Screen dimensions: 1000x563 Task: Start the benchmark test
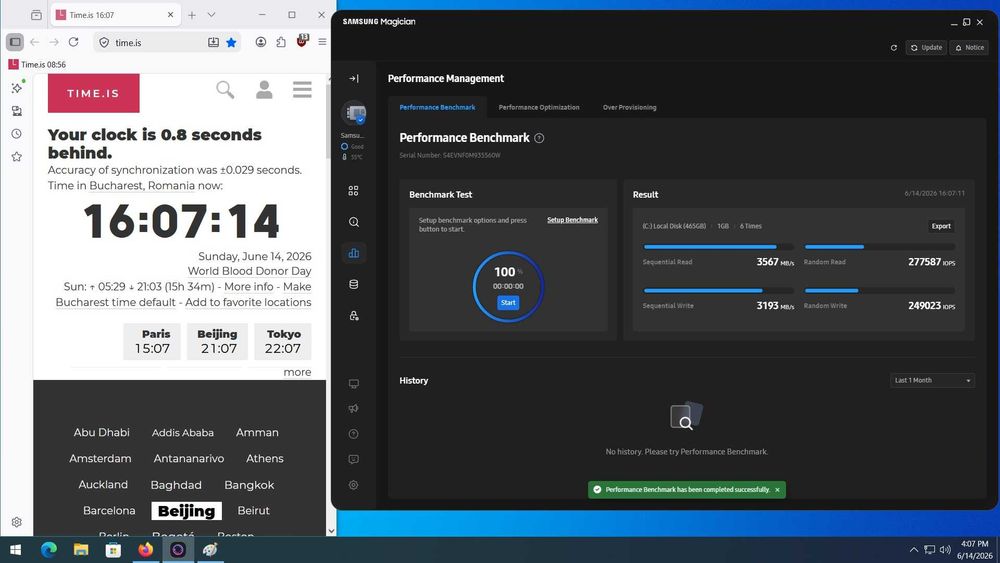pyautogui.click(x=508, y=303)
